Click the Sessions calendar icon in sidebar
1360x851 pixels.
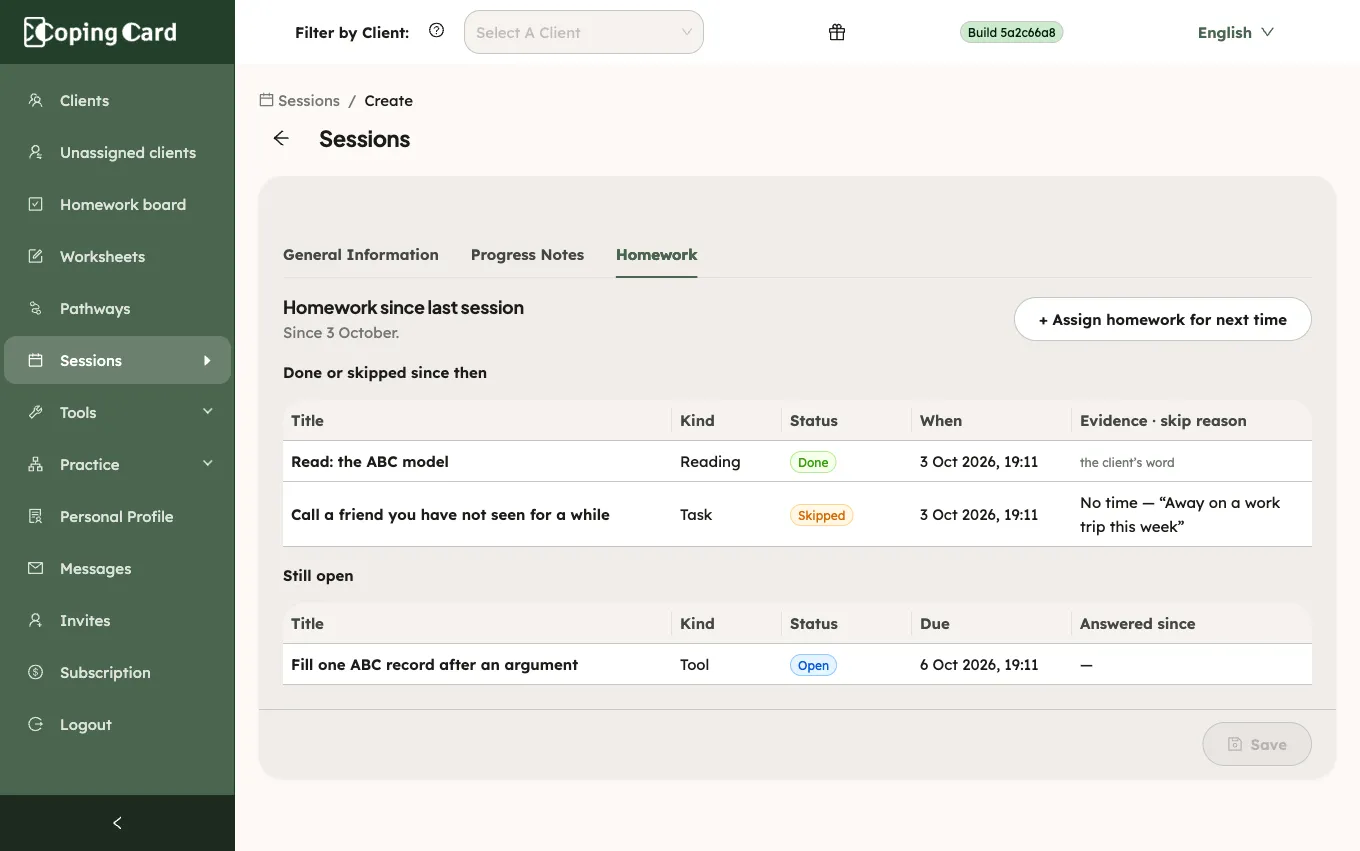tap(36, 360)
